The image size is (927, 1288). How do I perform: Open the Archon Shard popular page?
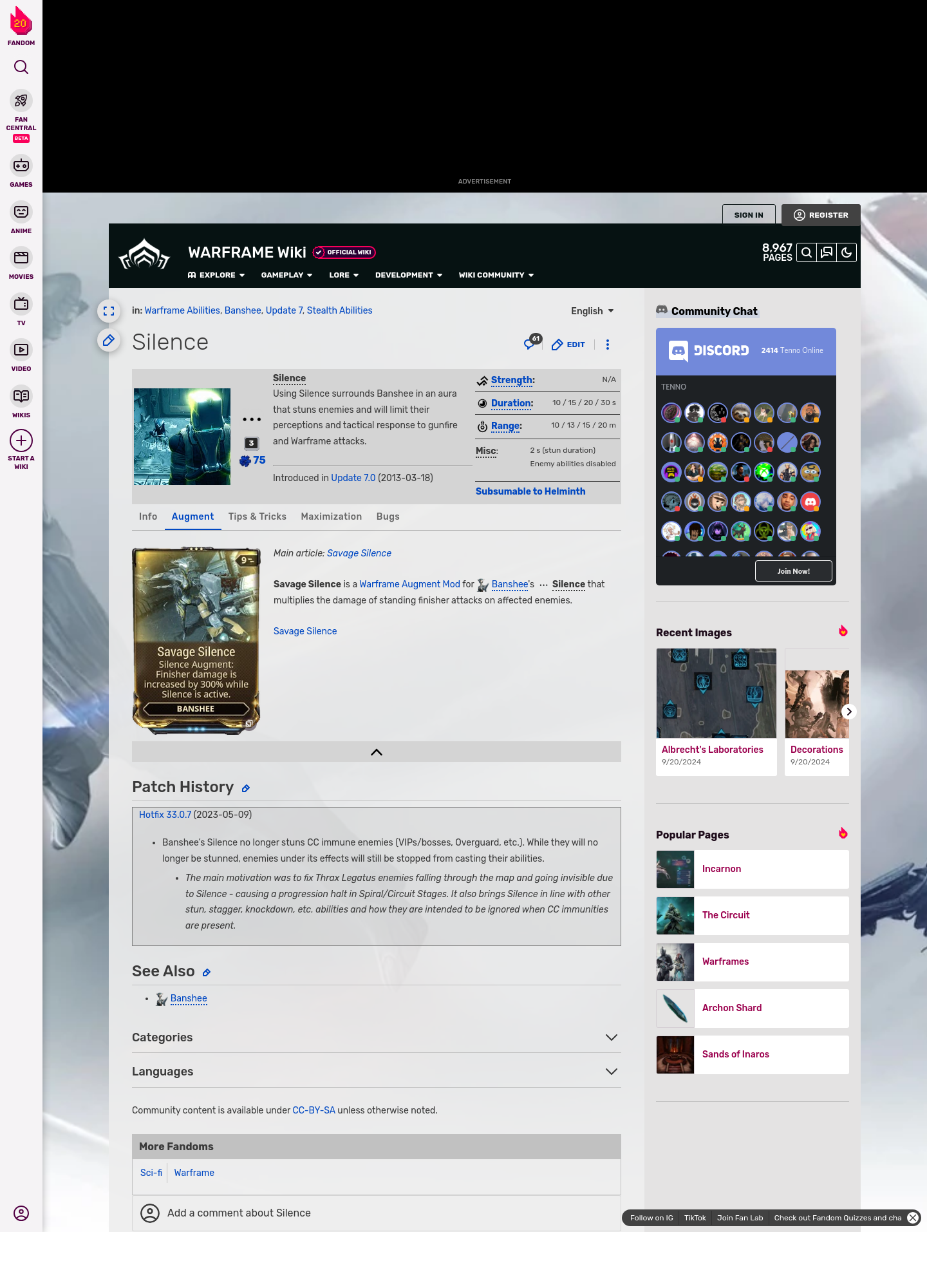point(753,1009)
